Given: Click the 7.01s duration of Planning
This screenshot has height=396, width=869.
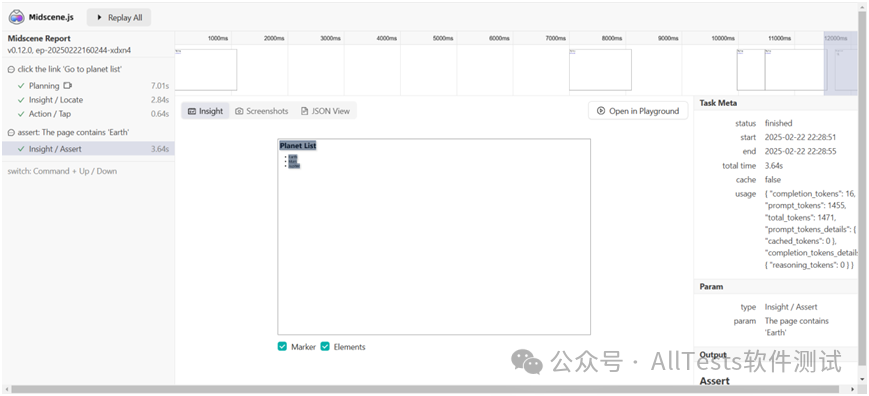Looking at the screenshot, I should click(160, 86).
